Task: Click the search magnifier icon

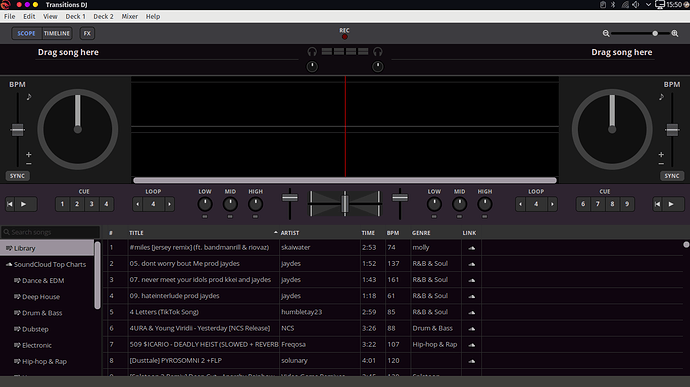Action: [x=7, y=232]
